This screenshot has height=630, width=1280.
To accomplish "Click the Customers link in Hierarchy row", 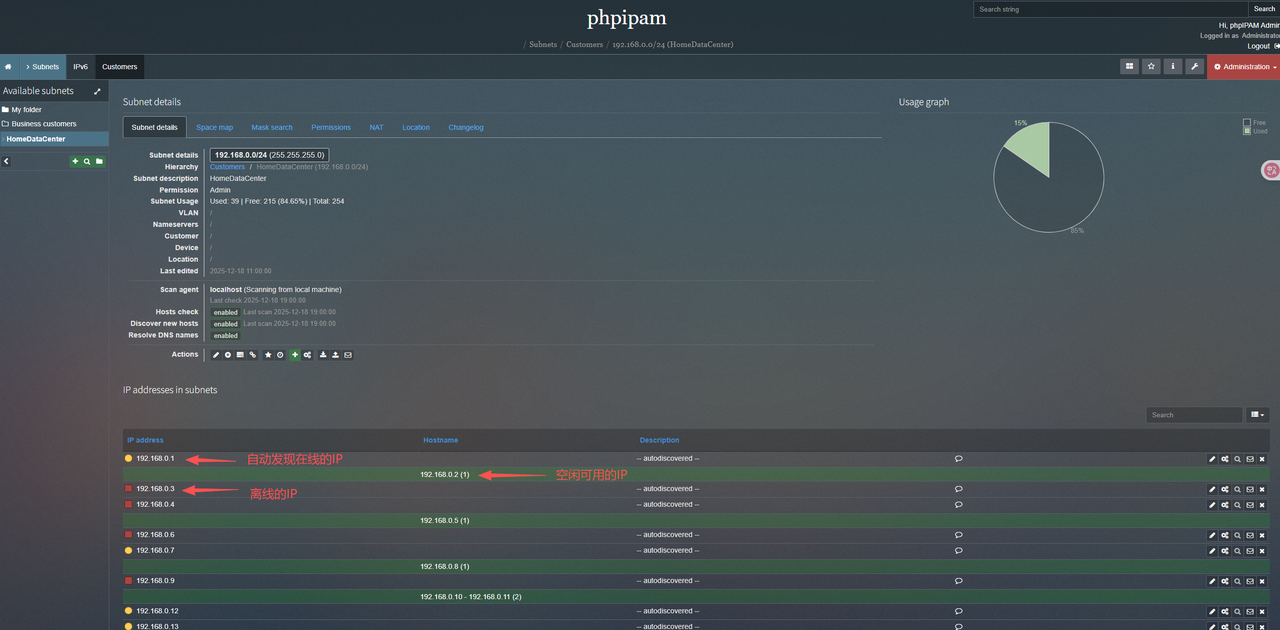I will click(x=227, y=167).
